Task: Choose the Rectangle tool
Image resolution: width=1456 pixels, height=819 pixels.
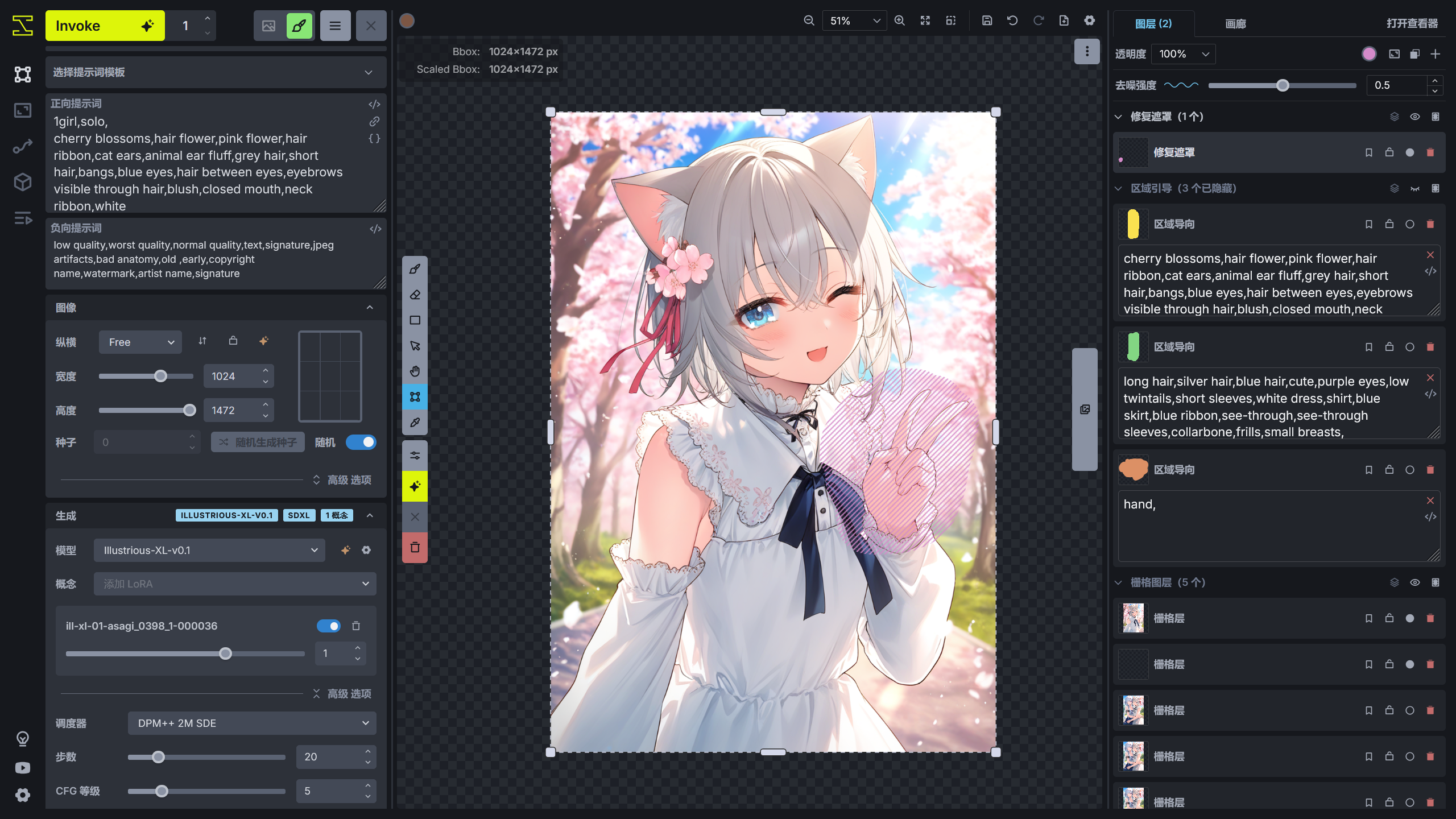Action: pos(415,320)
